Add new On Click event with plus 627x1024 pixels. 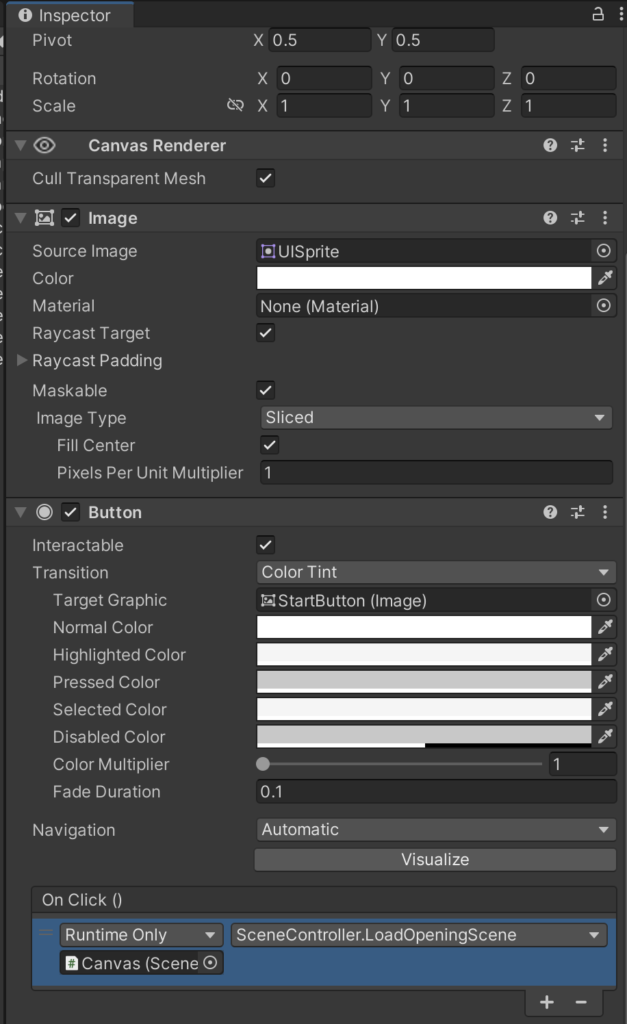[547, 1002]
